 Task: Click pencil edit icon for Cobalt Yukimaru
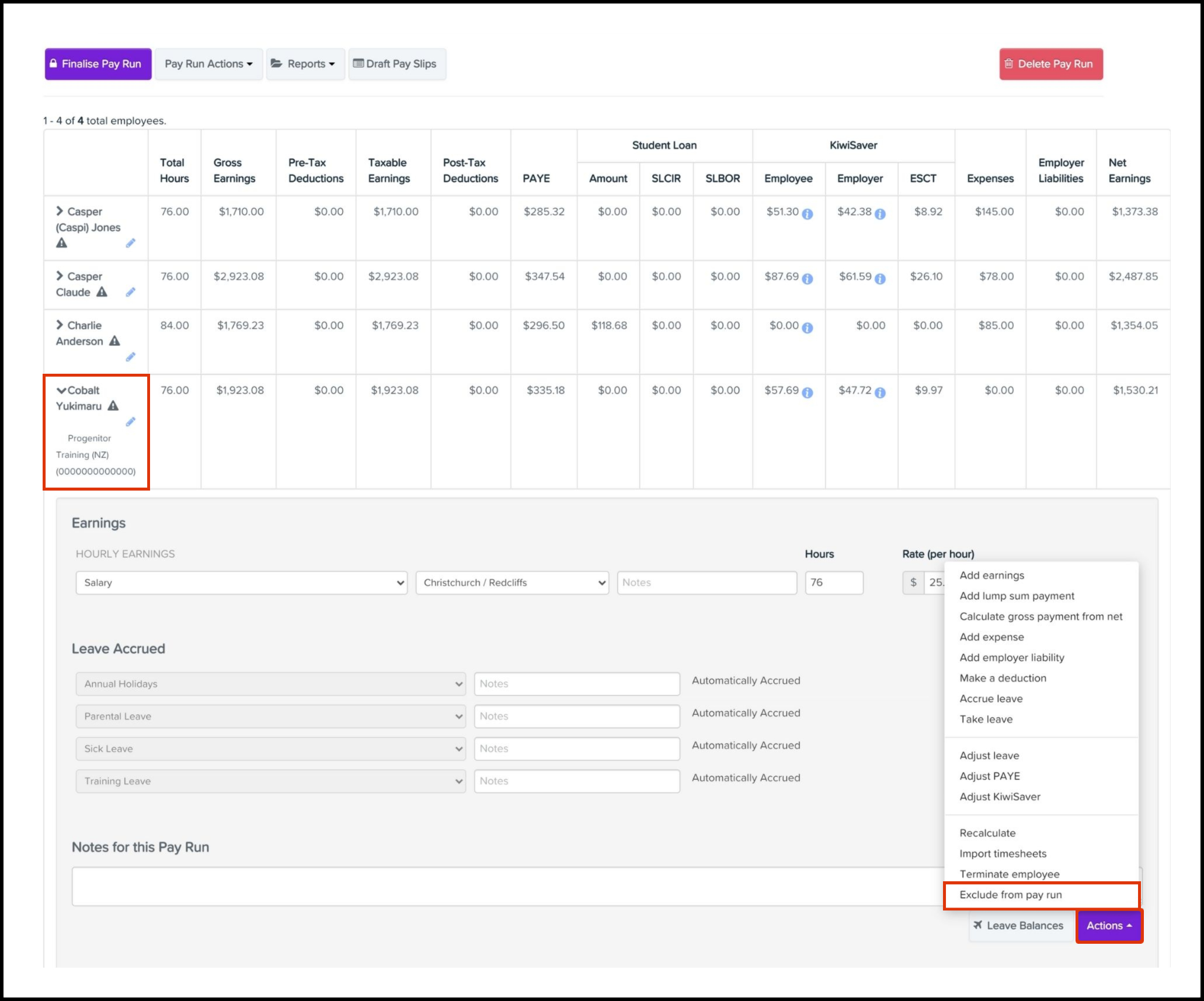click(130, 422)
